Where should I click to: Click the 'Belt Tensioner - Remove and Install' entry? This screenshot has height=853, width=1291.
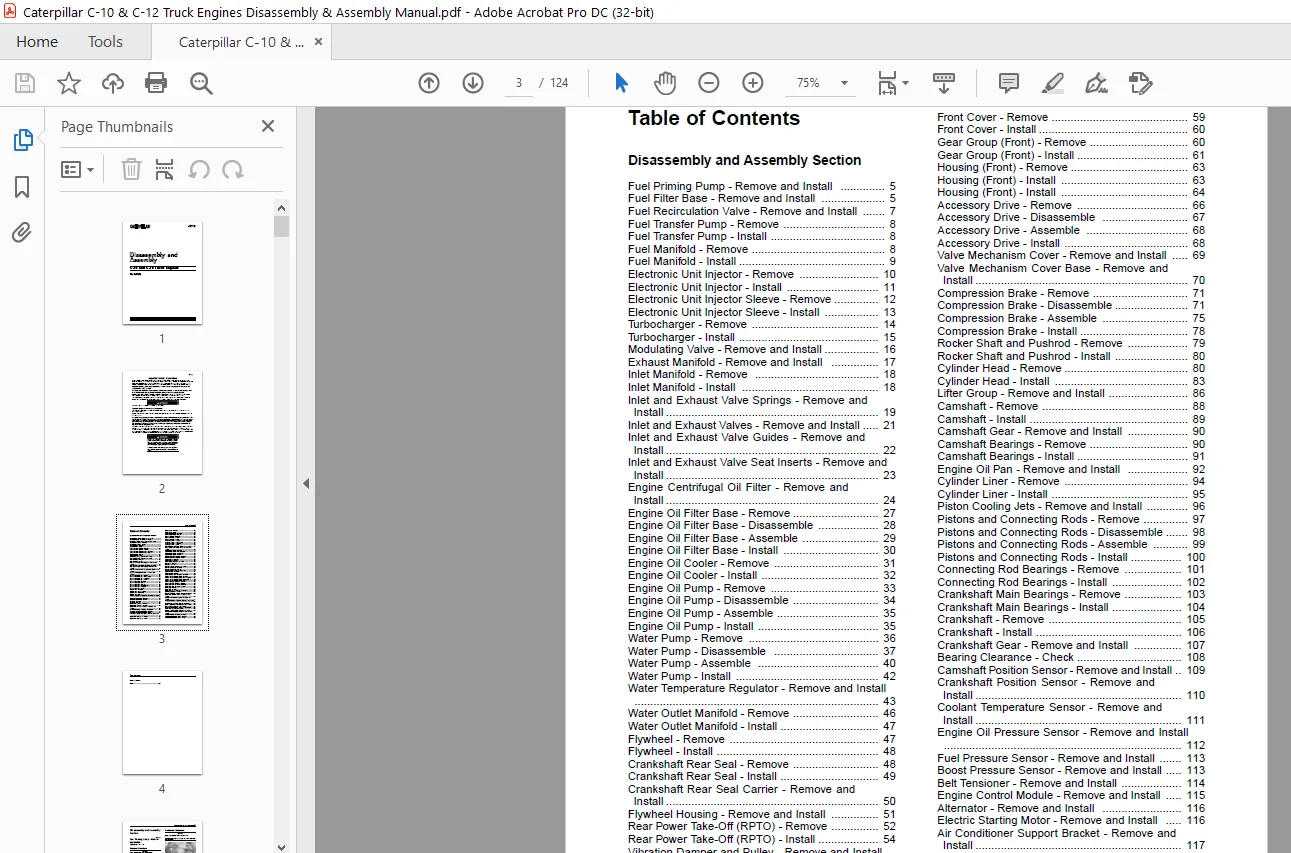[x=1071, y=783]
